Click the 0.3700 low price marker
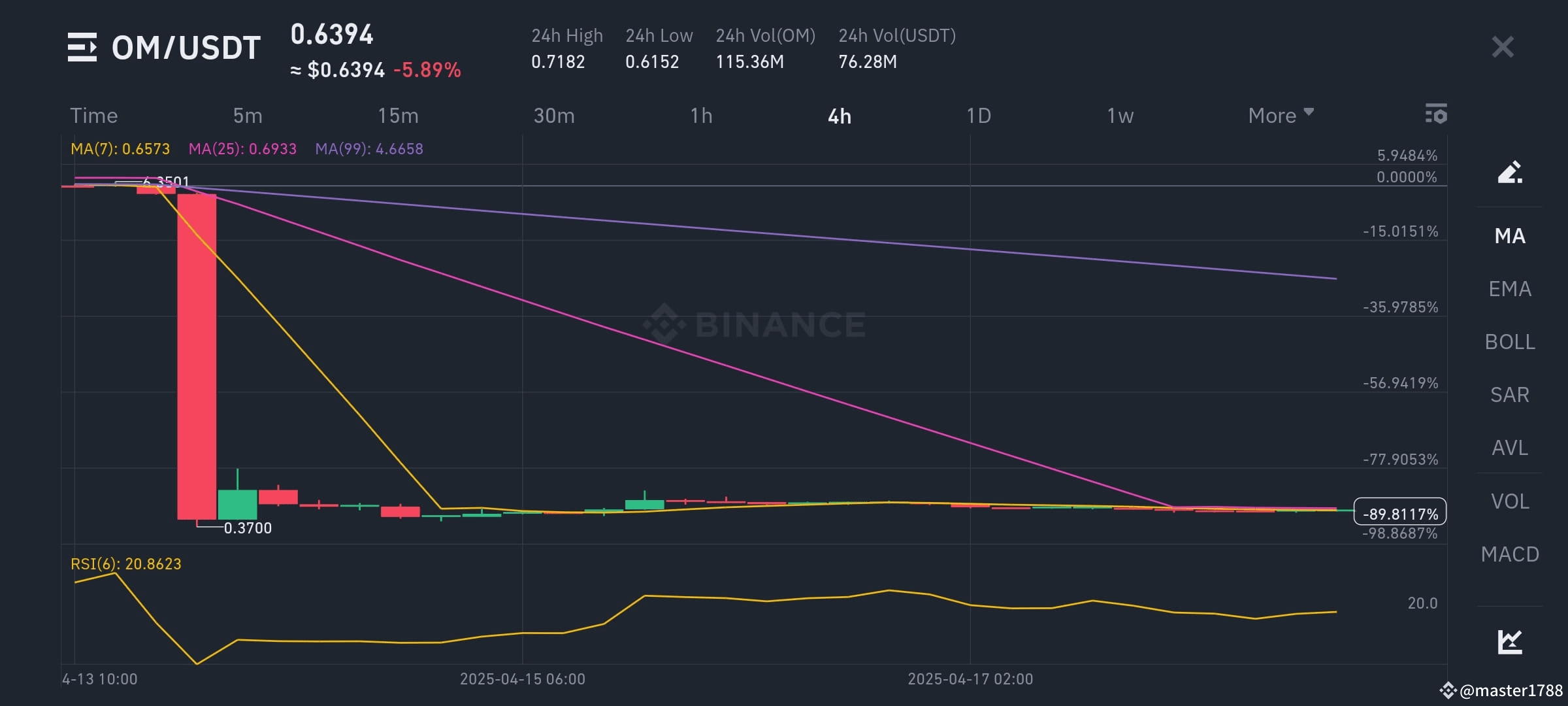1568x706 pixels. (248, 528)
